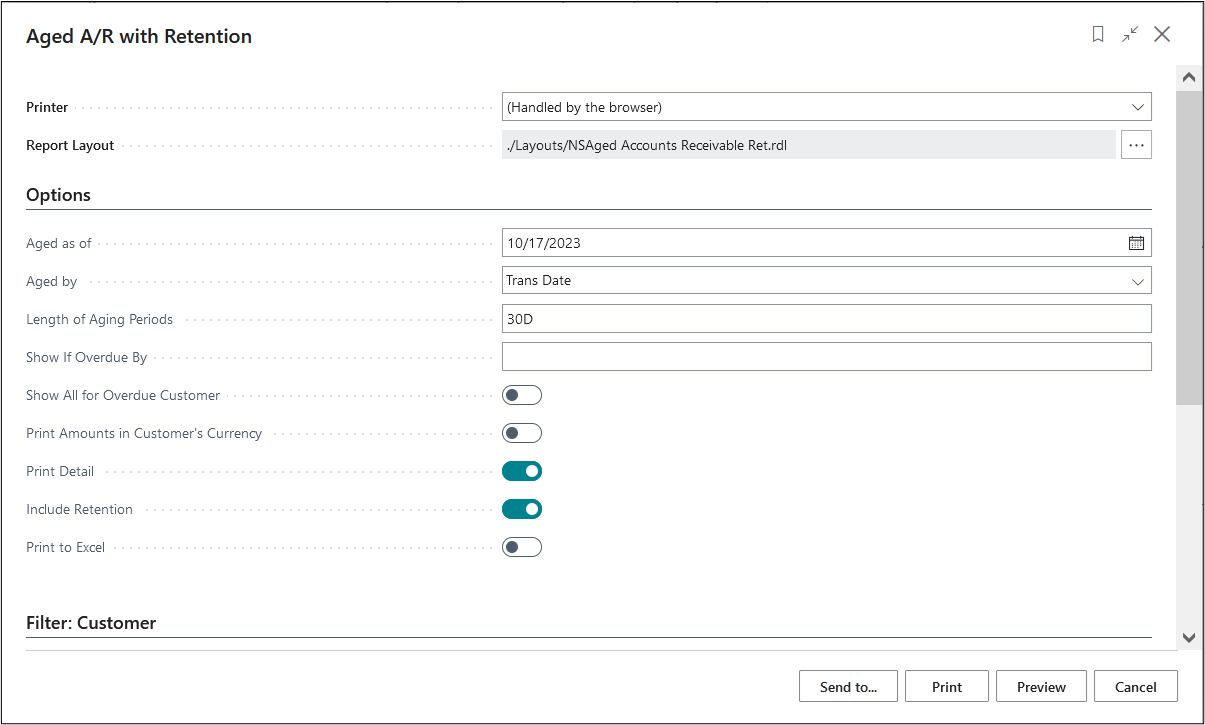Click the Print button
This screenshot has width=1205, height=725.
tap(946, 687)
